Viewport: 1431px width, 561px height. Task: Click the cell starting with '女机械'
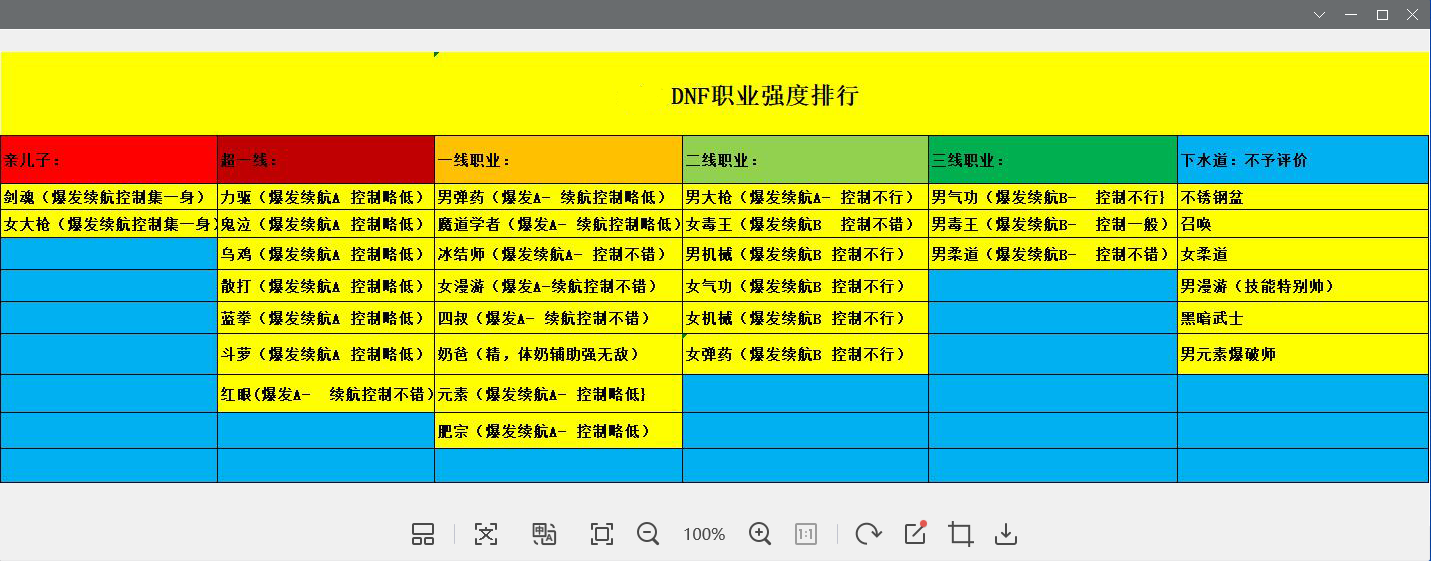(805, 318)
